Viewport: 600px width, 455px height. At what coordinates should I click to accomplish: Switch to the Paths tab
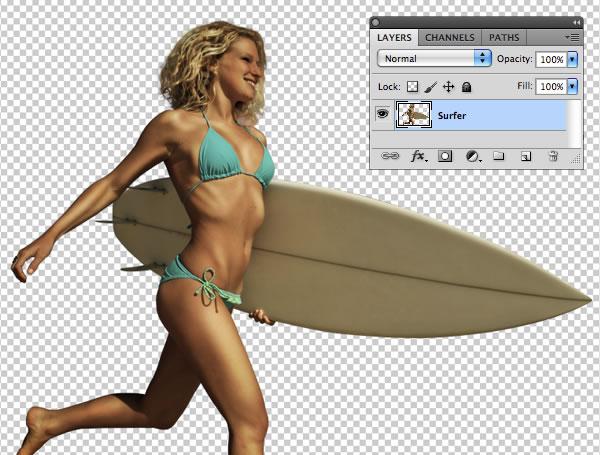point(504,38)
